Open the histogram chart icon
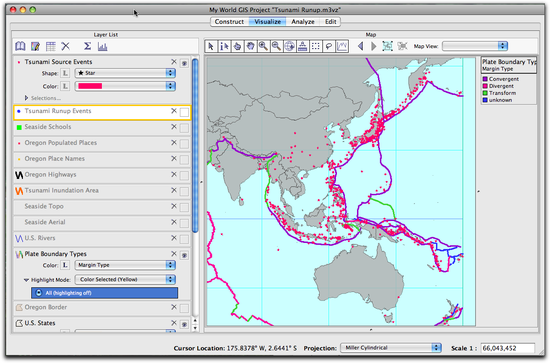The height and width of the screenshot is (363, 550). 102,46
